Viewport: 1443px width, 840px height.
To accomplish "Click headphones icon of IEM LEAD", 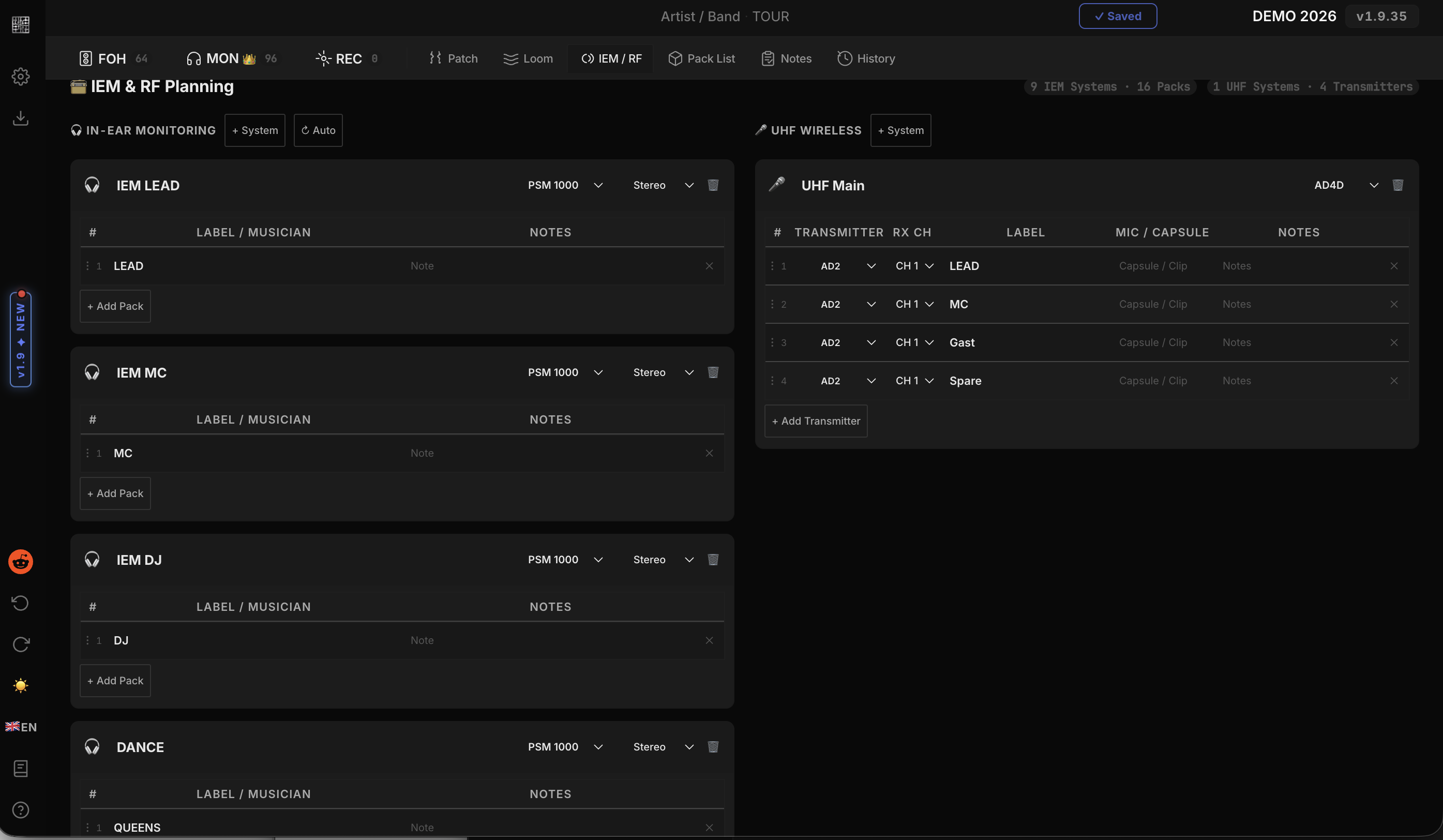I will tap(92, 185).
